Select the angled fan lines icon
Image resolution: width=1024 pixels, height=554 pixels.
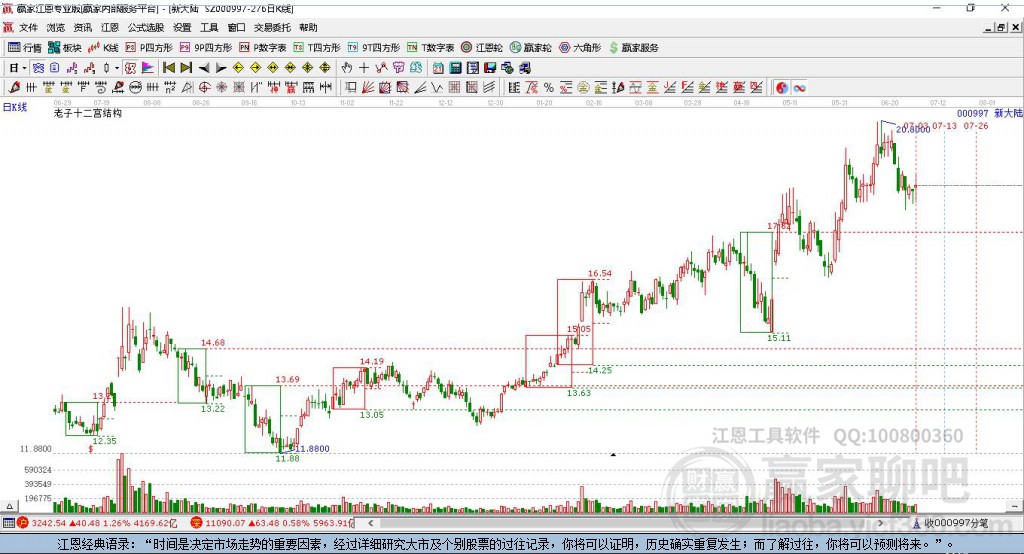coord(420,88)
